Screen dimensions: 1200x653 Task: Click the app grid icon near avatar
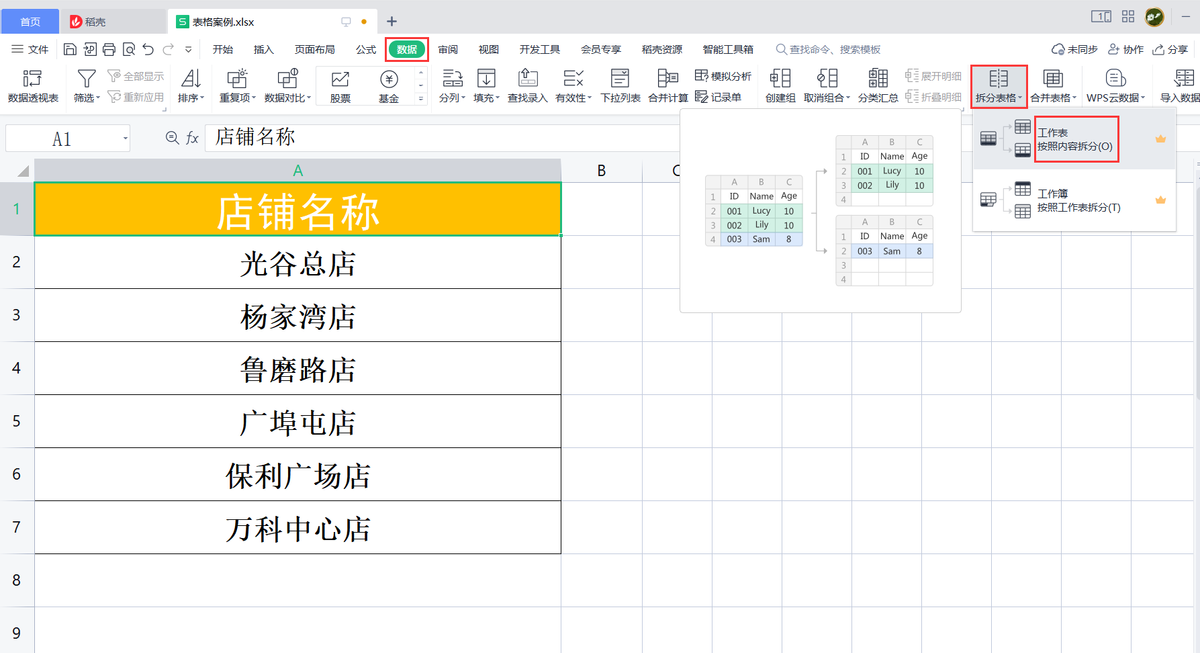(1128, 16)
